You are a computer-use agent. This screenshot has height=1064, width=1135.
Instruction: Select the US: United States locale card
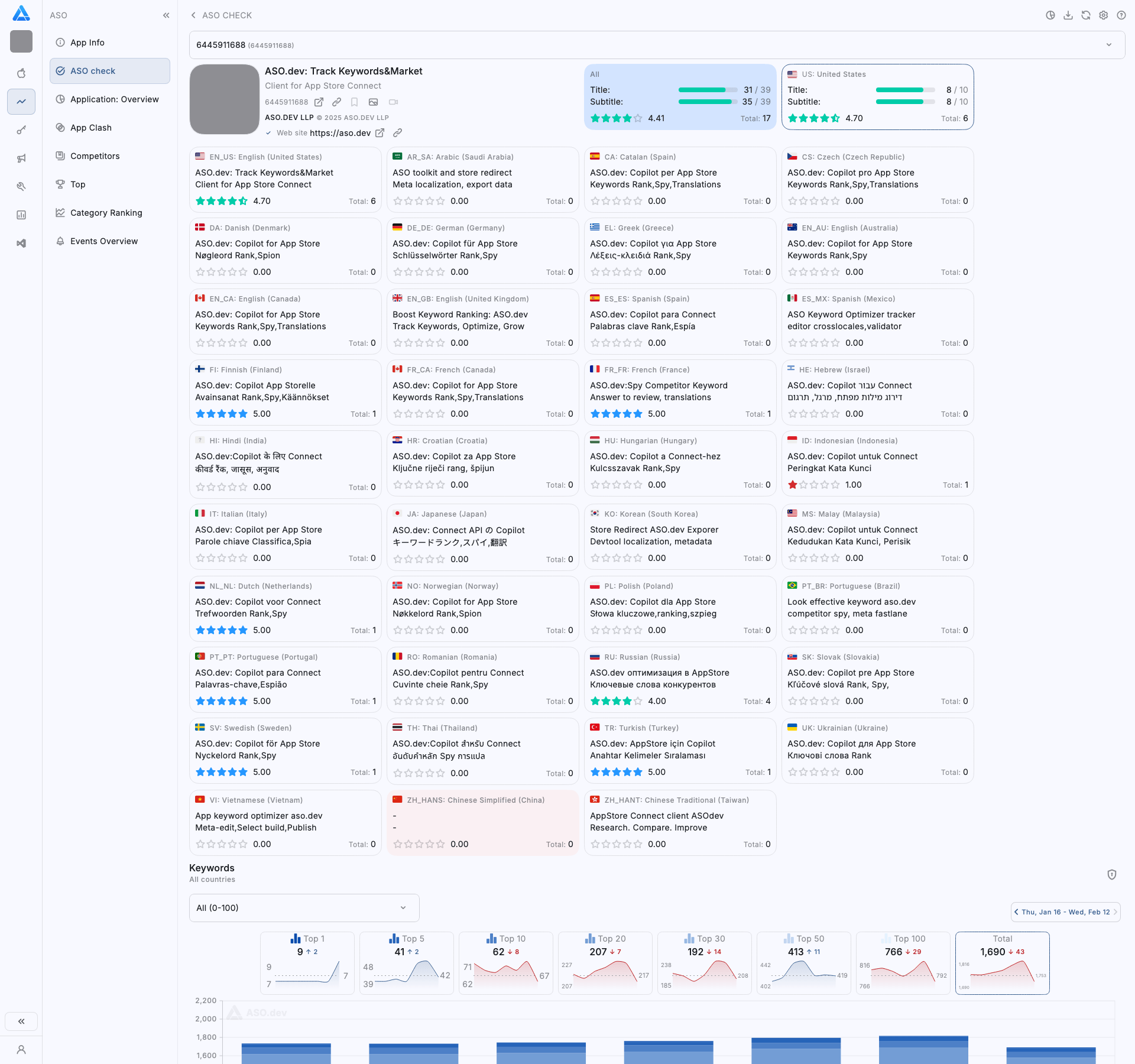pos(877,96)
